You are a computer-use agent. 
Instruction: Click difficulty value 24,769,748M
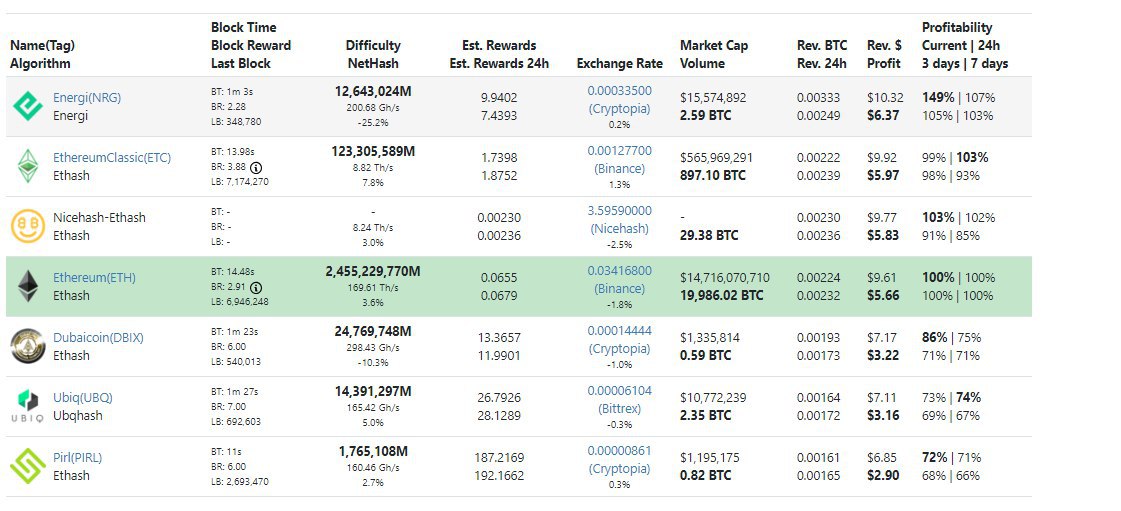pos(373,332)
